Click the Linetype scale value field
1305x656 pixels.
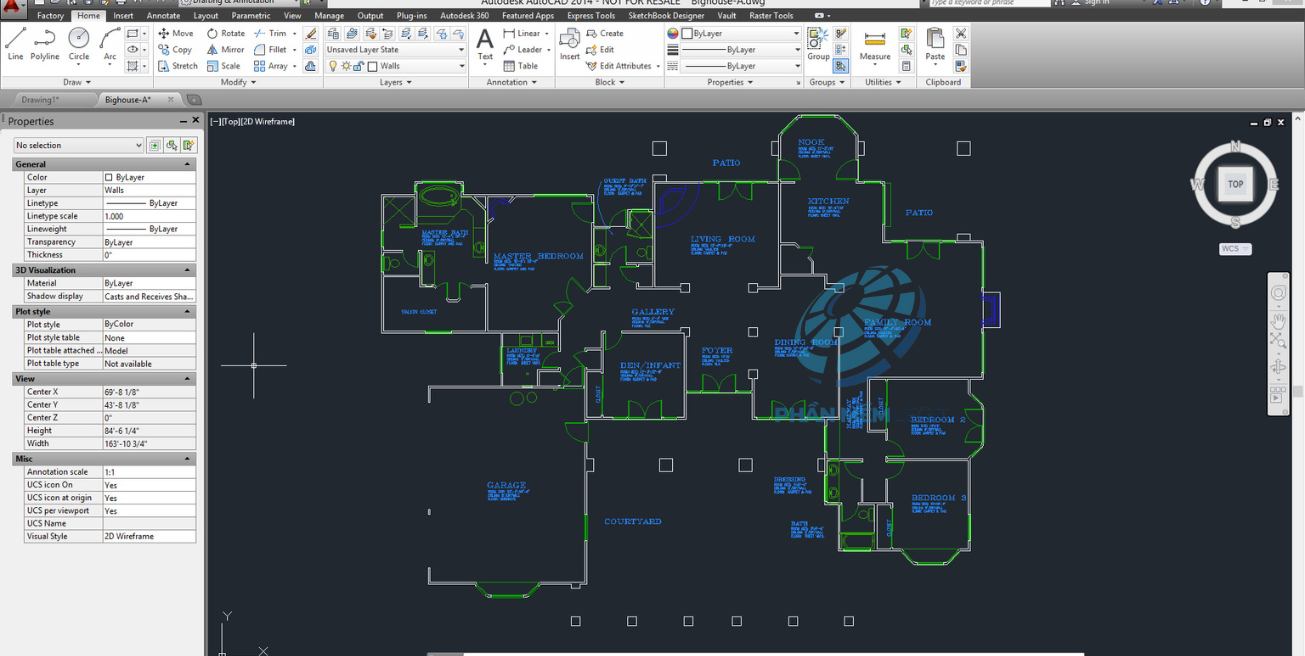[149, 216]
